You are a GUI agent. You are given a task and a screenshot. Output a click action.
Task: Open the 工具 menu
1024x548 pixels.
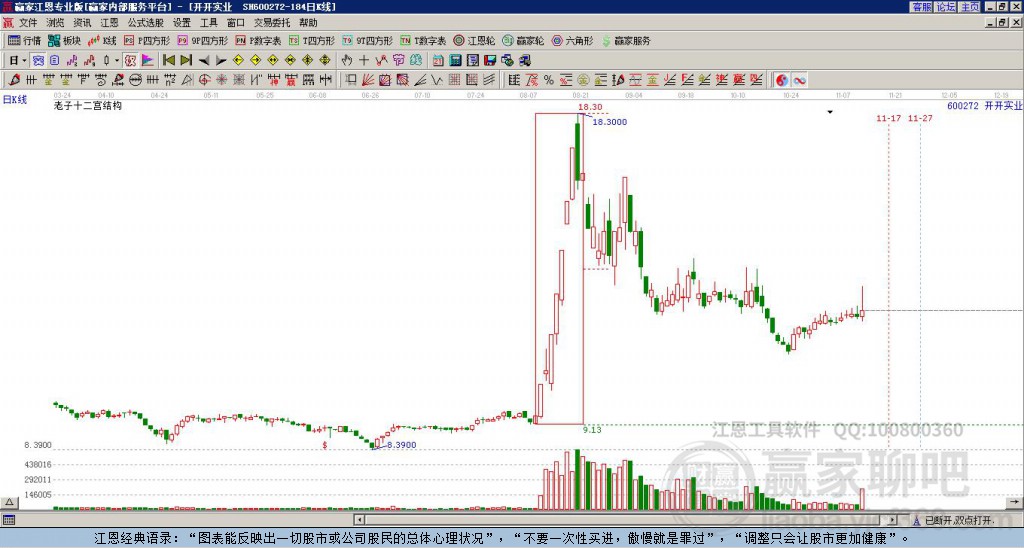click(x=209, y=23)
